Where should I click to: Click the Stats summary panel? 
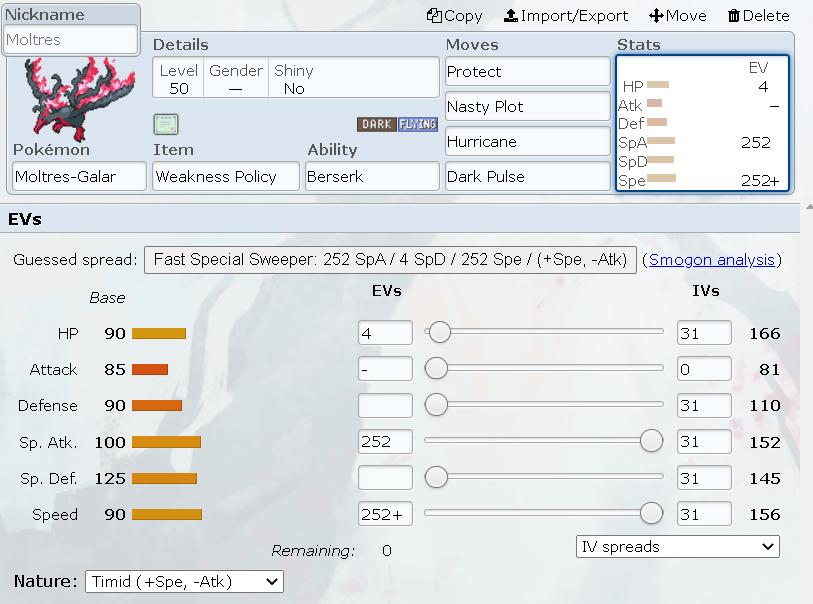tap(703, 124)
